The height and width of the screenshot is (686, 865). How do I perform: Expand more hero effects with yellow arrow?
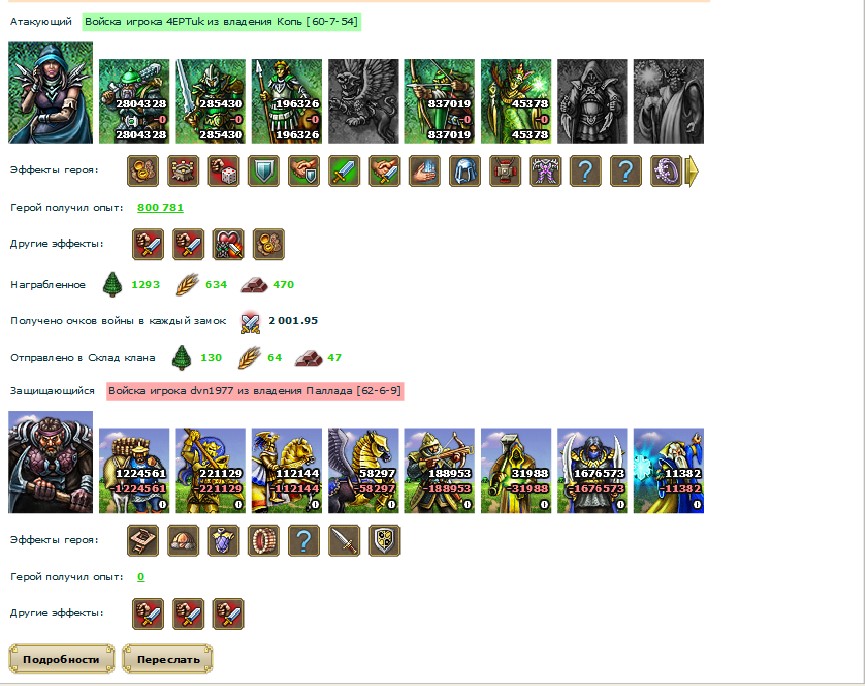(692, 171)
